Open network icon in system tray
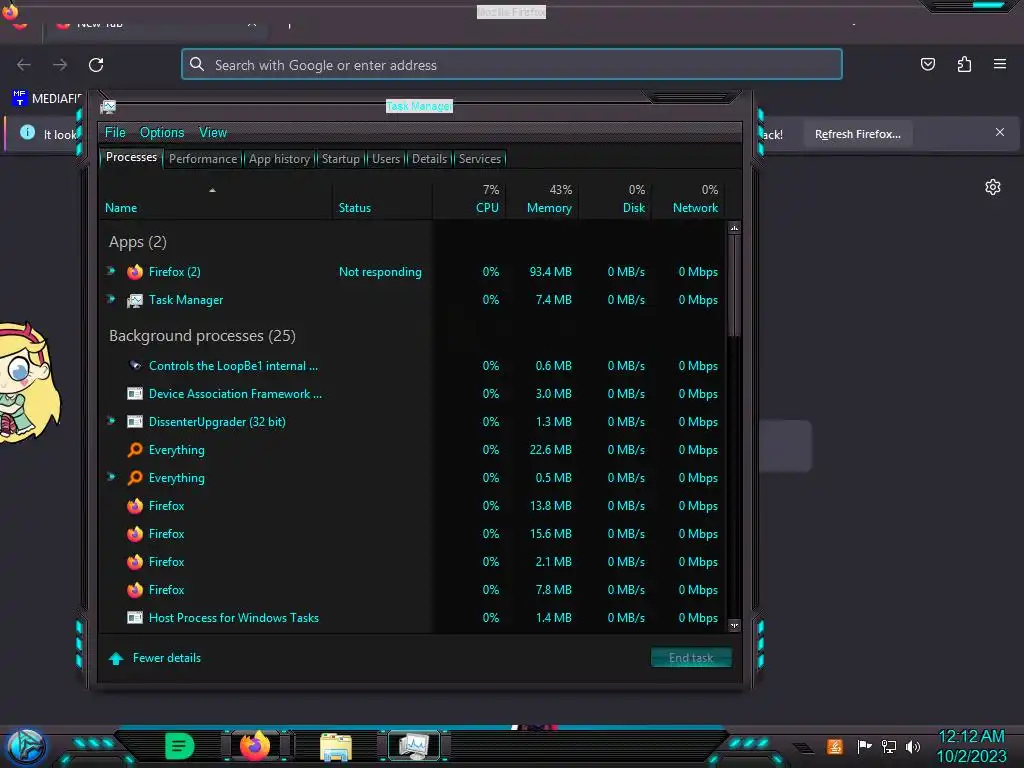The width and height of the screenshot is (1024, 768). [888, 746]
